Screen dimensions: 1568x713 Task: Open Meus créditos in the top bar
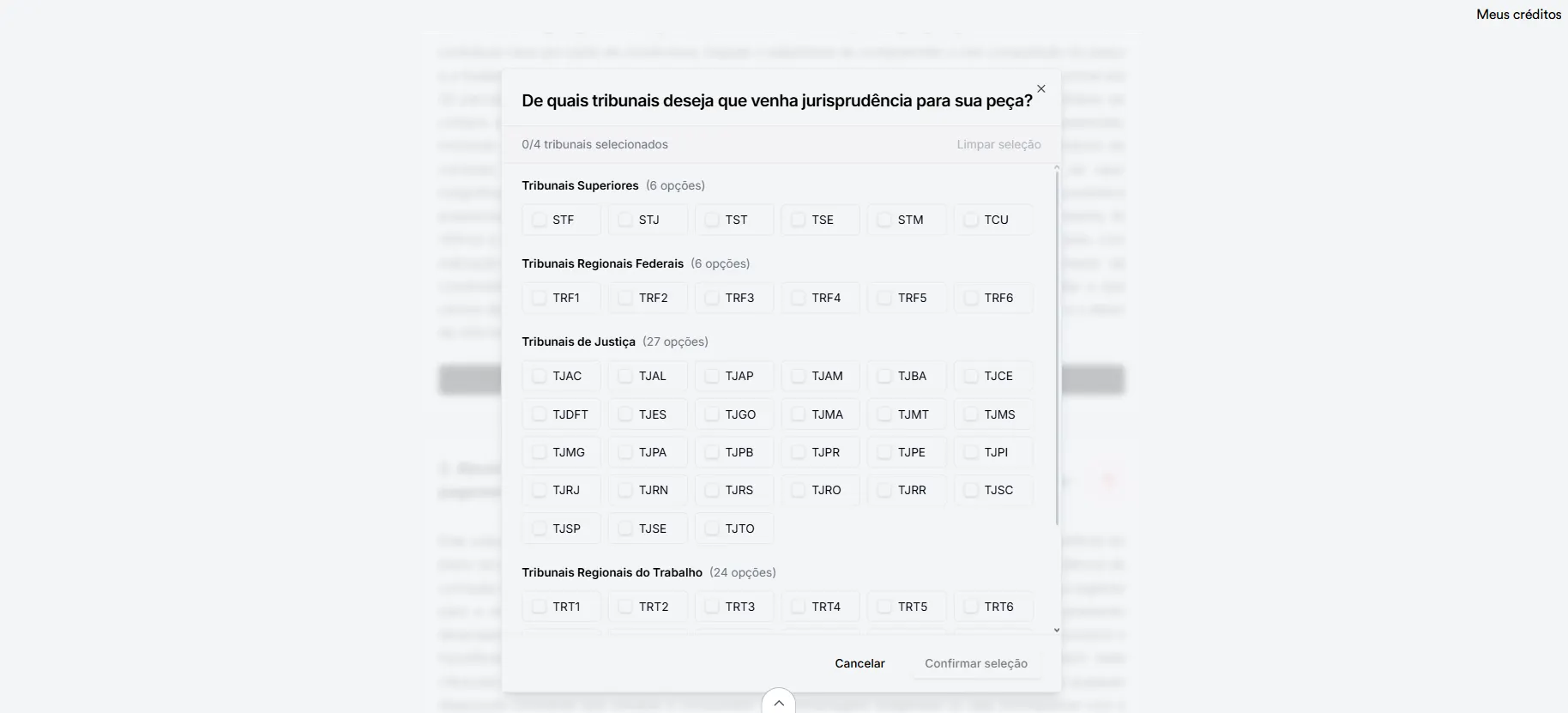pos(1518,15)
